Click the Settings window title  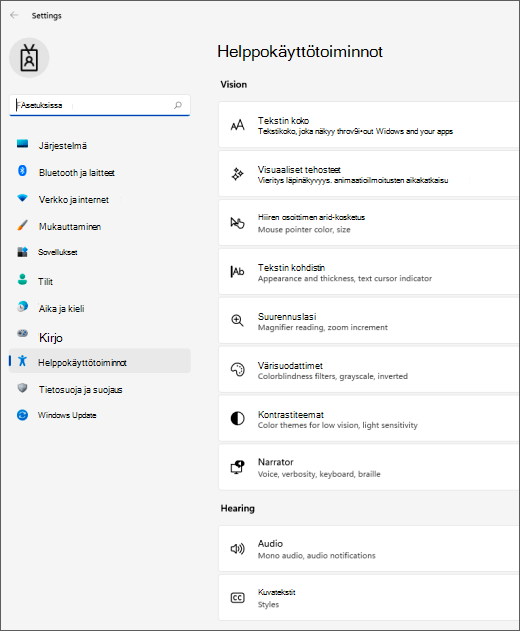click(47, 16)
